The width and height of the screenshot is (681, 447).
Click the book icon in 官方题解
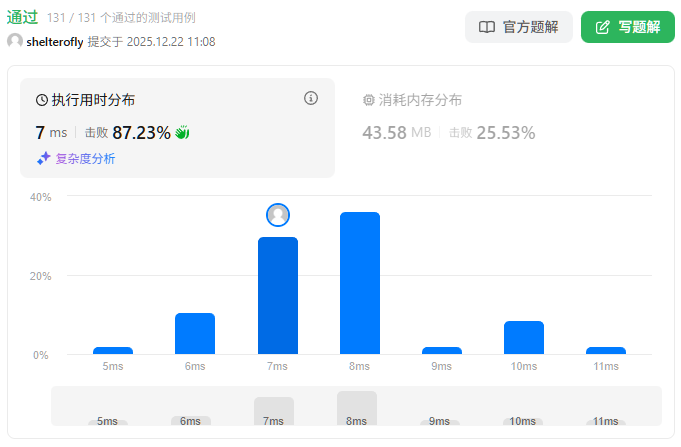(x=487, y=27)
